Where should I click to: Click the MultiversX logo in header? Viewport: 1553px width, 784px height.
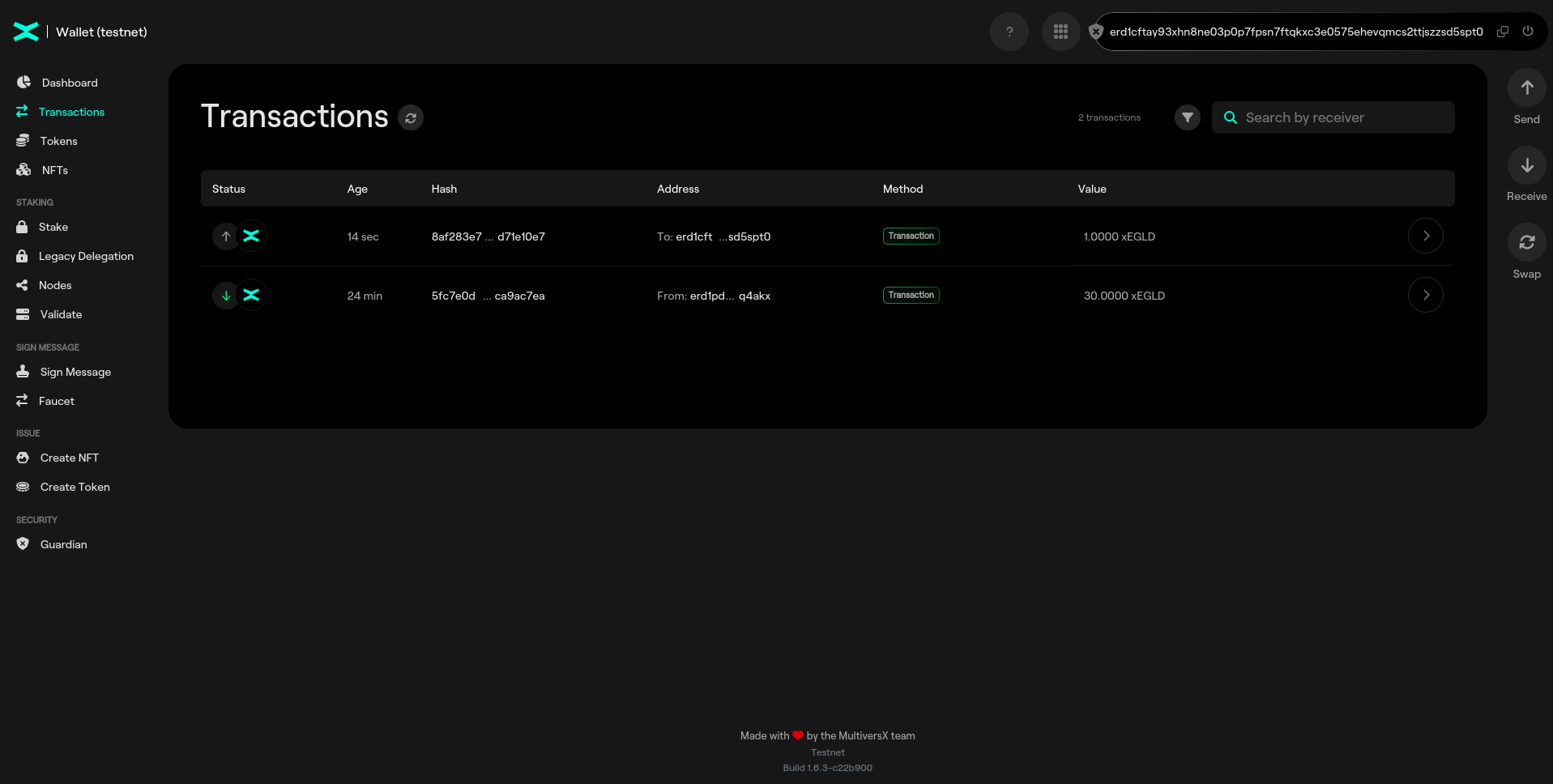coord(26,32)
